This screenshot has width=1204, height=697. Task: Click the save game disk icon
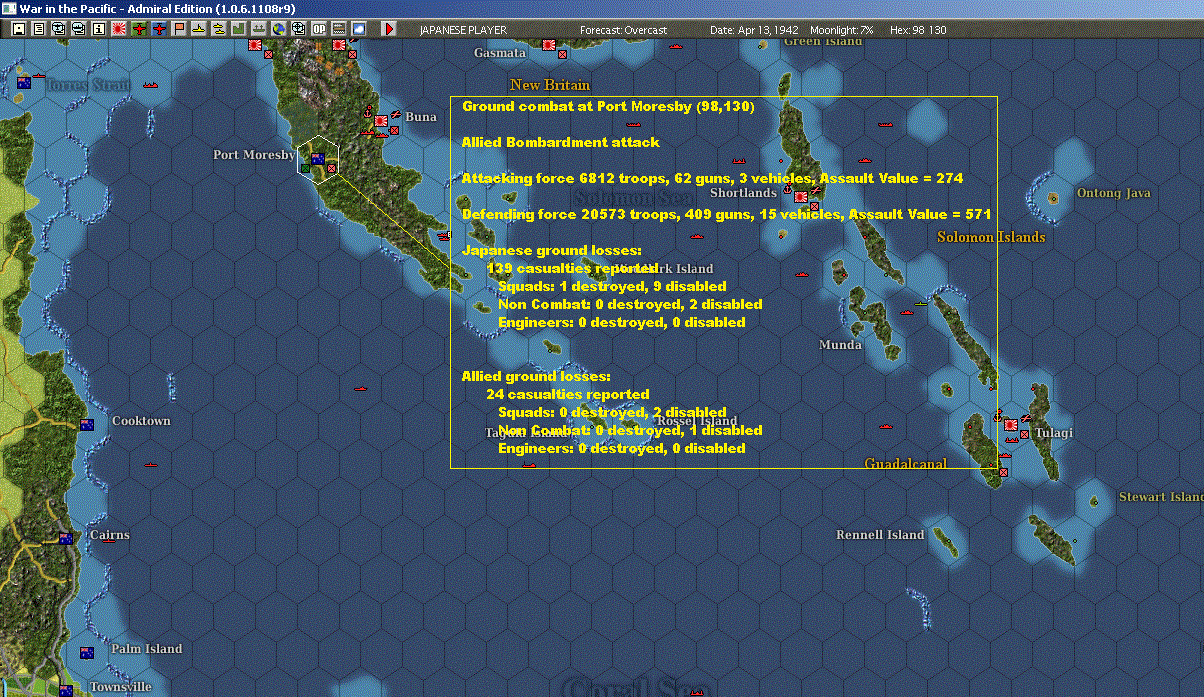coord(18,29)
